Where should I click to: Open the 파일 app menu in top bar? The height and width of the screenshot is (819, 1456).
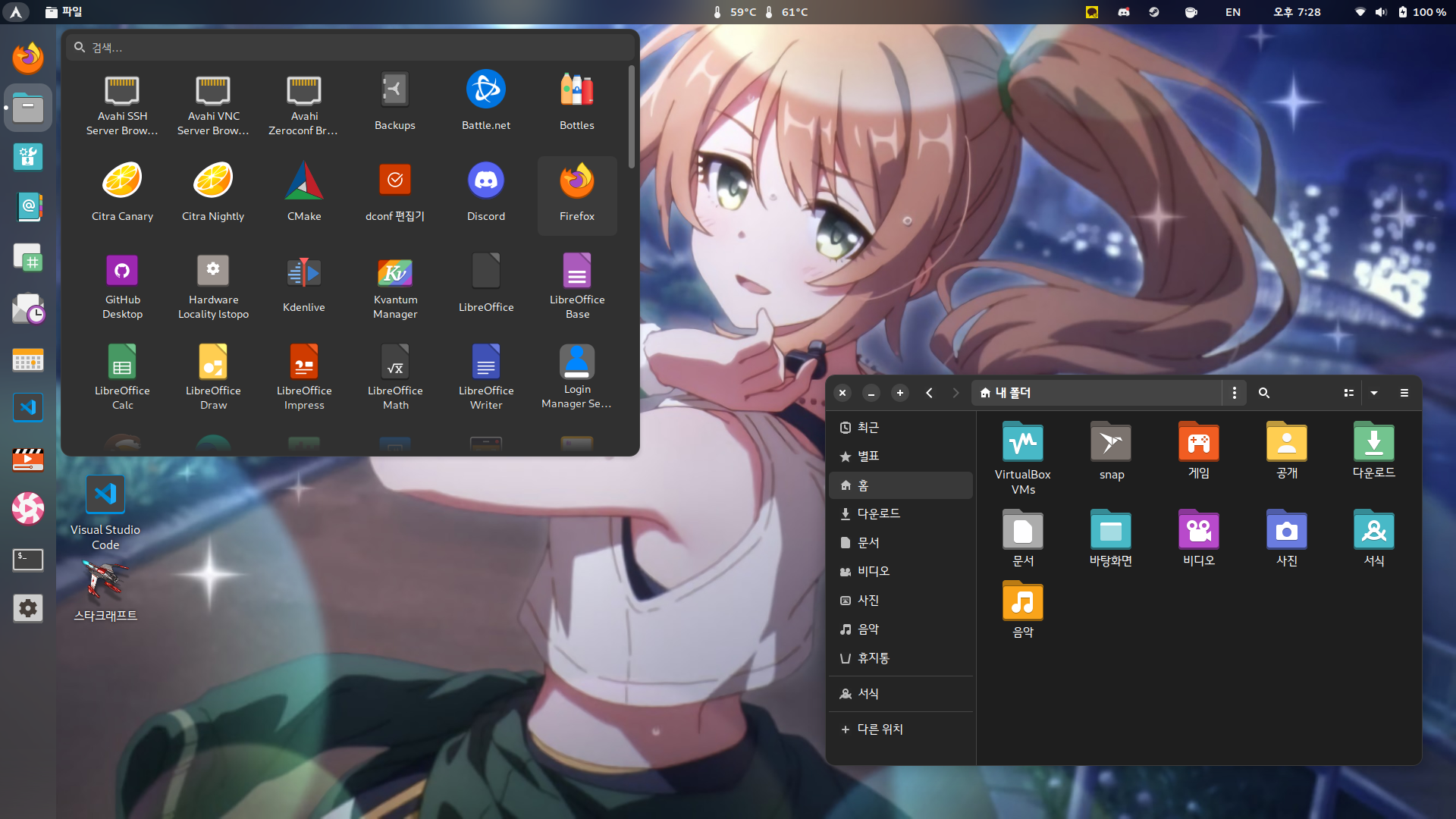coord(64,12)
